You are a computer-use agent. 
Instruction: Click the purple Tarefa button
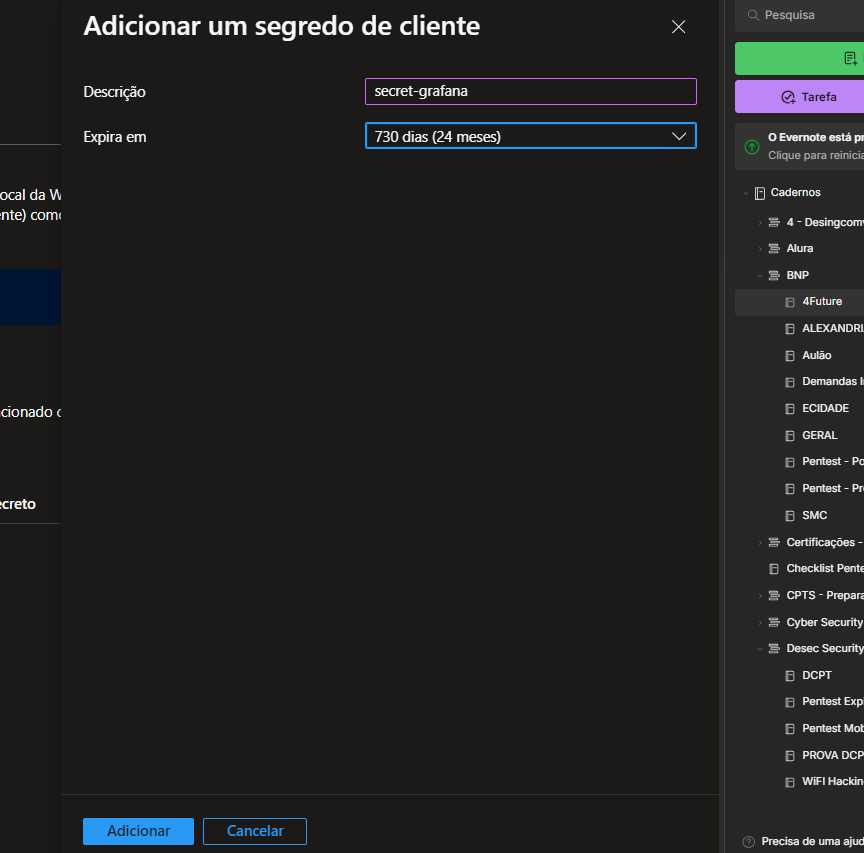pos(800,97)
